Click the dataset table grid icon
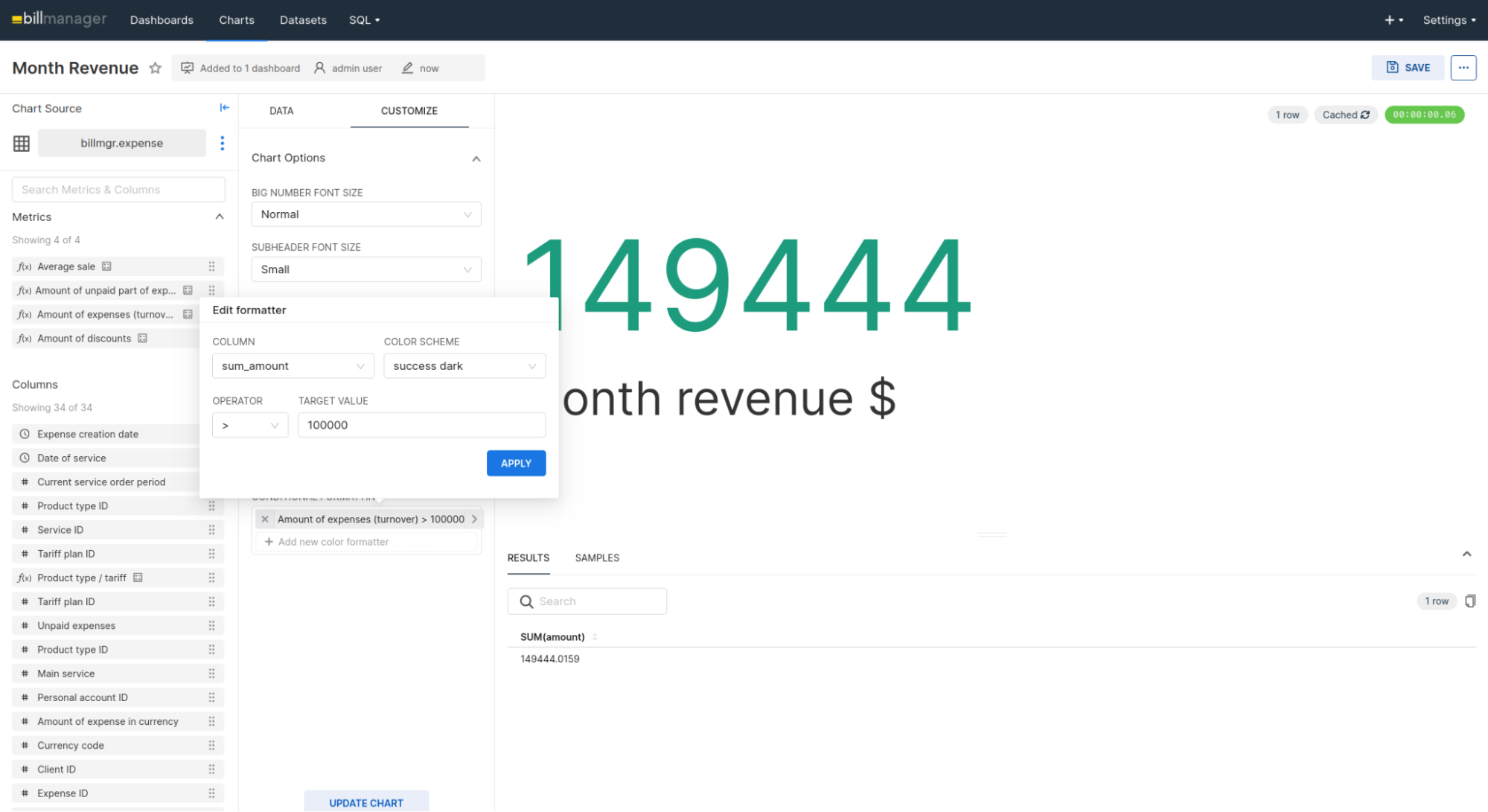Image resolution: width=1488 pixels, height=812 pixels. [22, 143]
